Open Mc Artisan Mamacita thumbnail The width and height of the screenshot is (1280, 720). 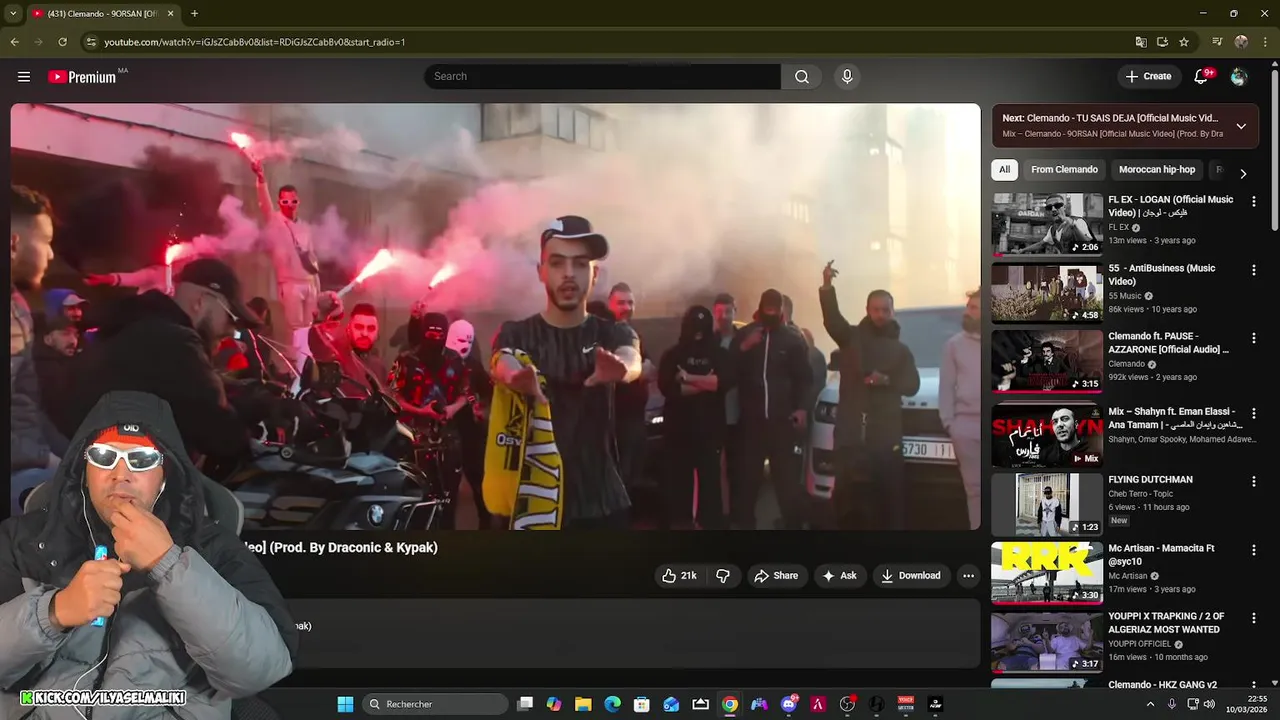coord(1047,573)
